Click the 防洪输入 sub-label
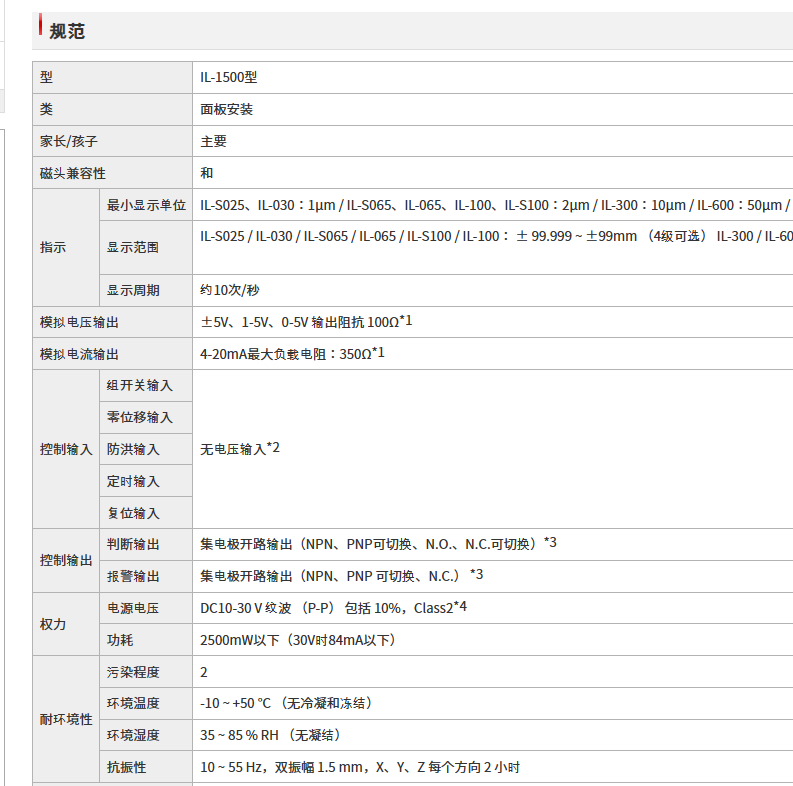This screenshot has width=793, height=786. tap(133, 449)
